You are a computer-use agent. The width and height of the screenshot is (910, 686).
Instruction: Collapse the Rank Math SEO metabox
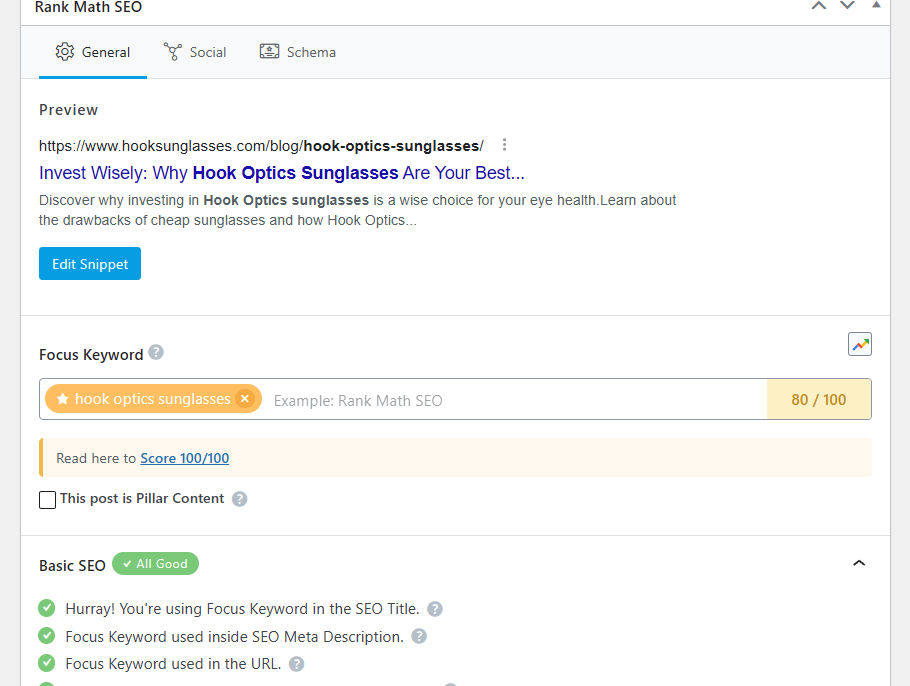point(876,5)
